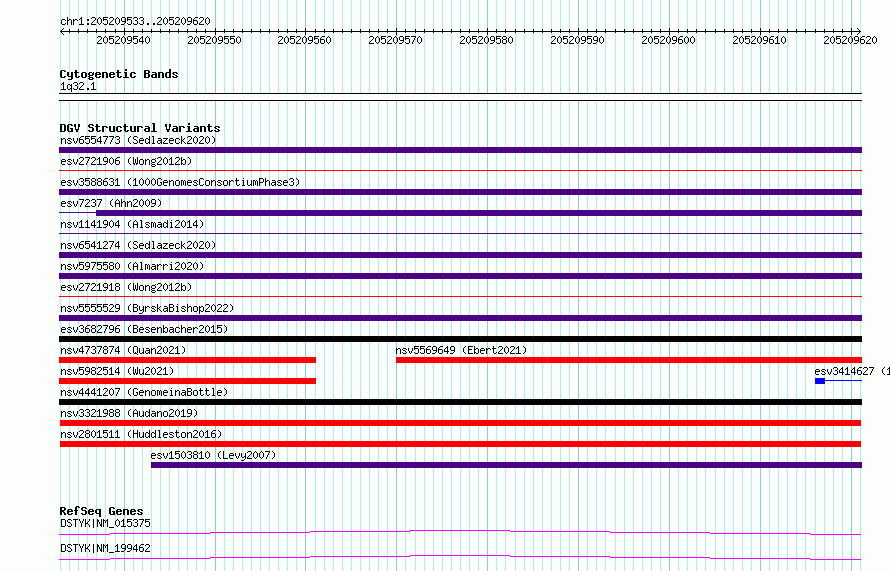
Task: Click the blue box of esv3414627
Action: click(x=820, y=381)
